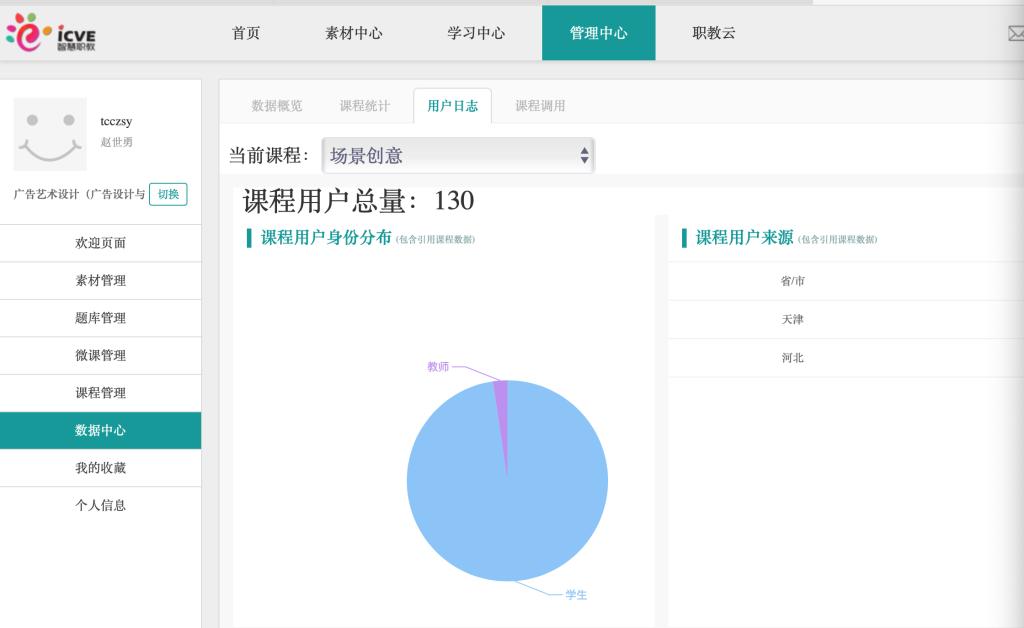This screenshot has height=628, width=1024.
Task: Select 管理中心 in the top navigation
Action: click(x=598, y=33)
